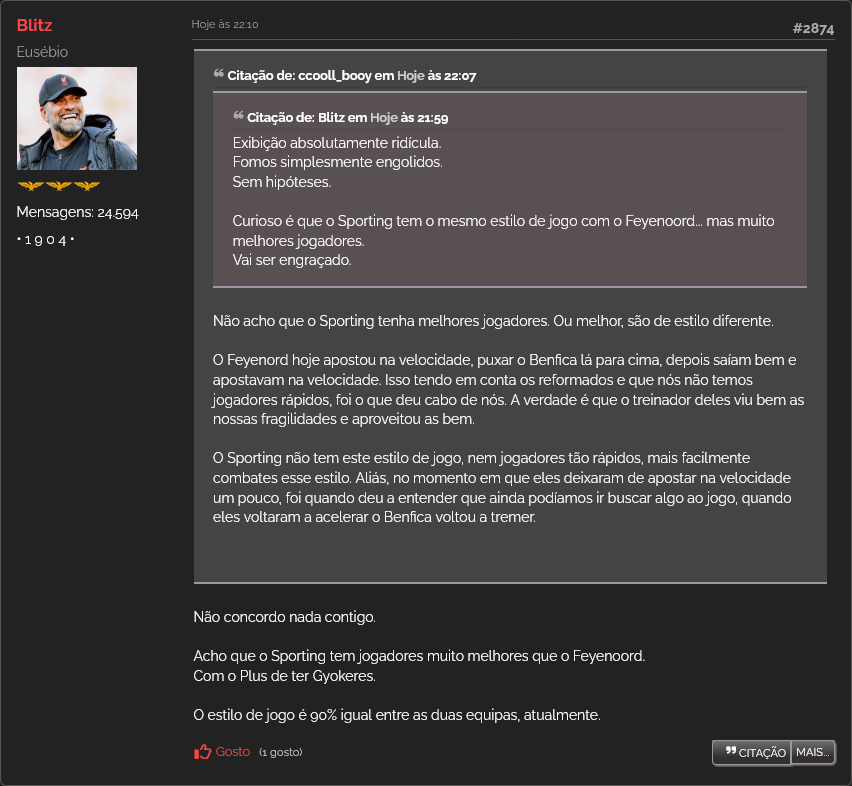852x786 pixels.
Task: Click the three golden eagle rank icons
Action: (x=59, y=186)
